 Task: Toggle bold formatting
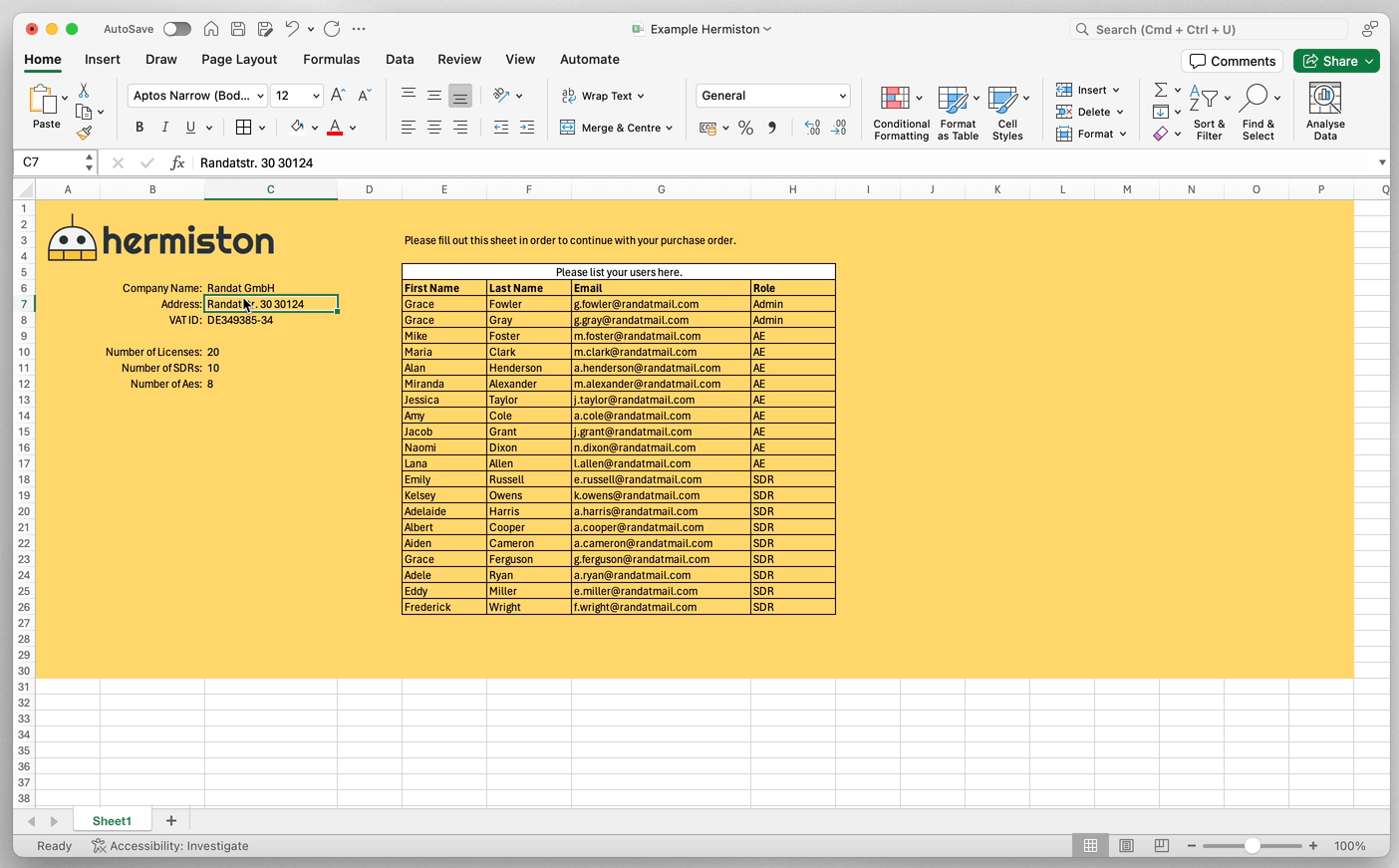pyautogui.click(x=140, y=128)
